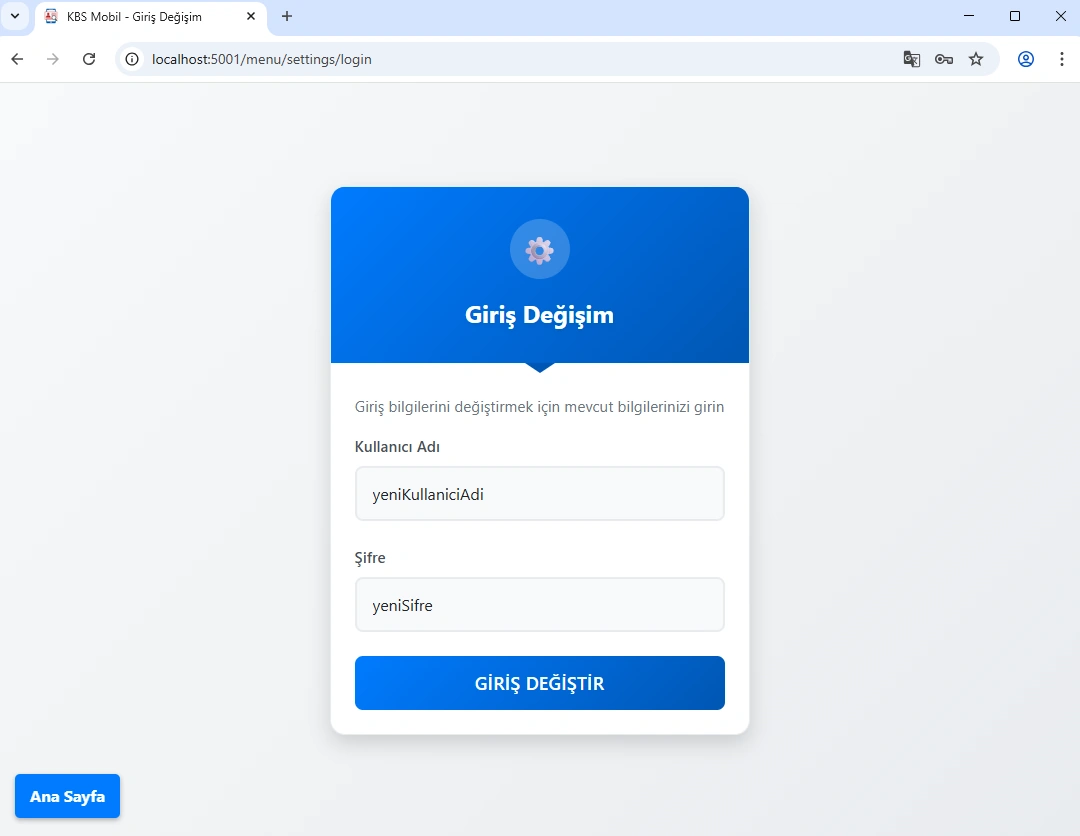Click the gear icon above Giriş Değişim

pyautogui.click(x=539, y=250)
